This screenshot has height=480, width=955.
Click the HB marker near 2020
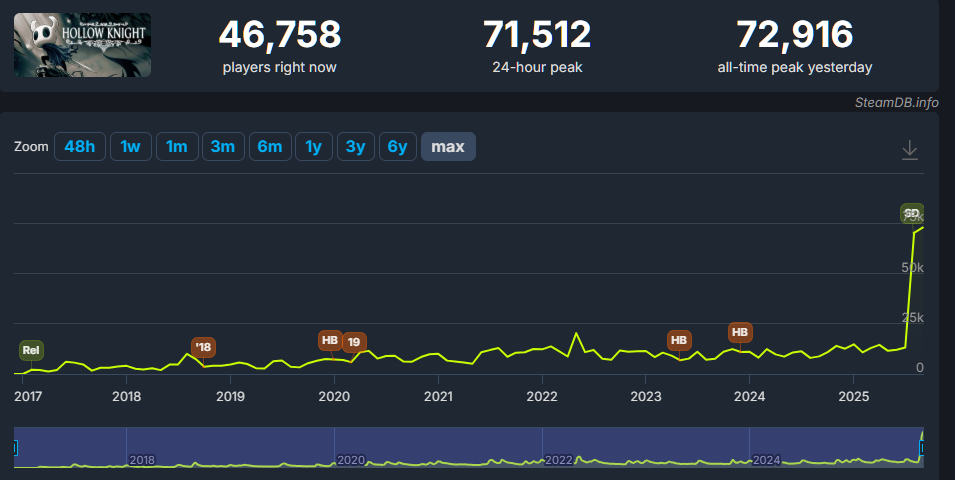330,340
